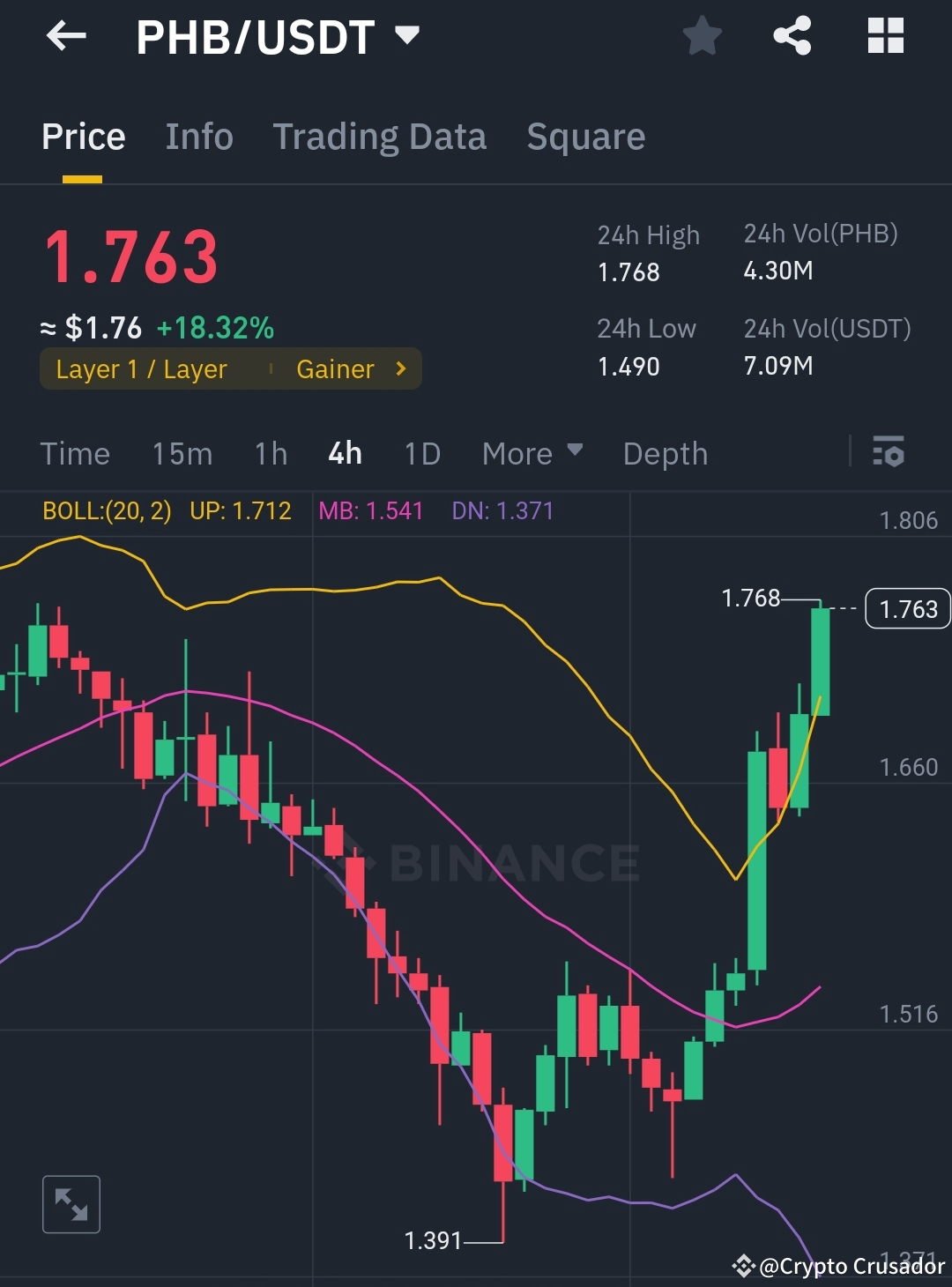Toggle the favorite star for PHB/USDT
Screen dimensions: 952x1287
[x=703, y=35]
